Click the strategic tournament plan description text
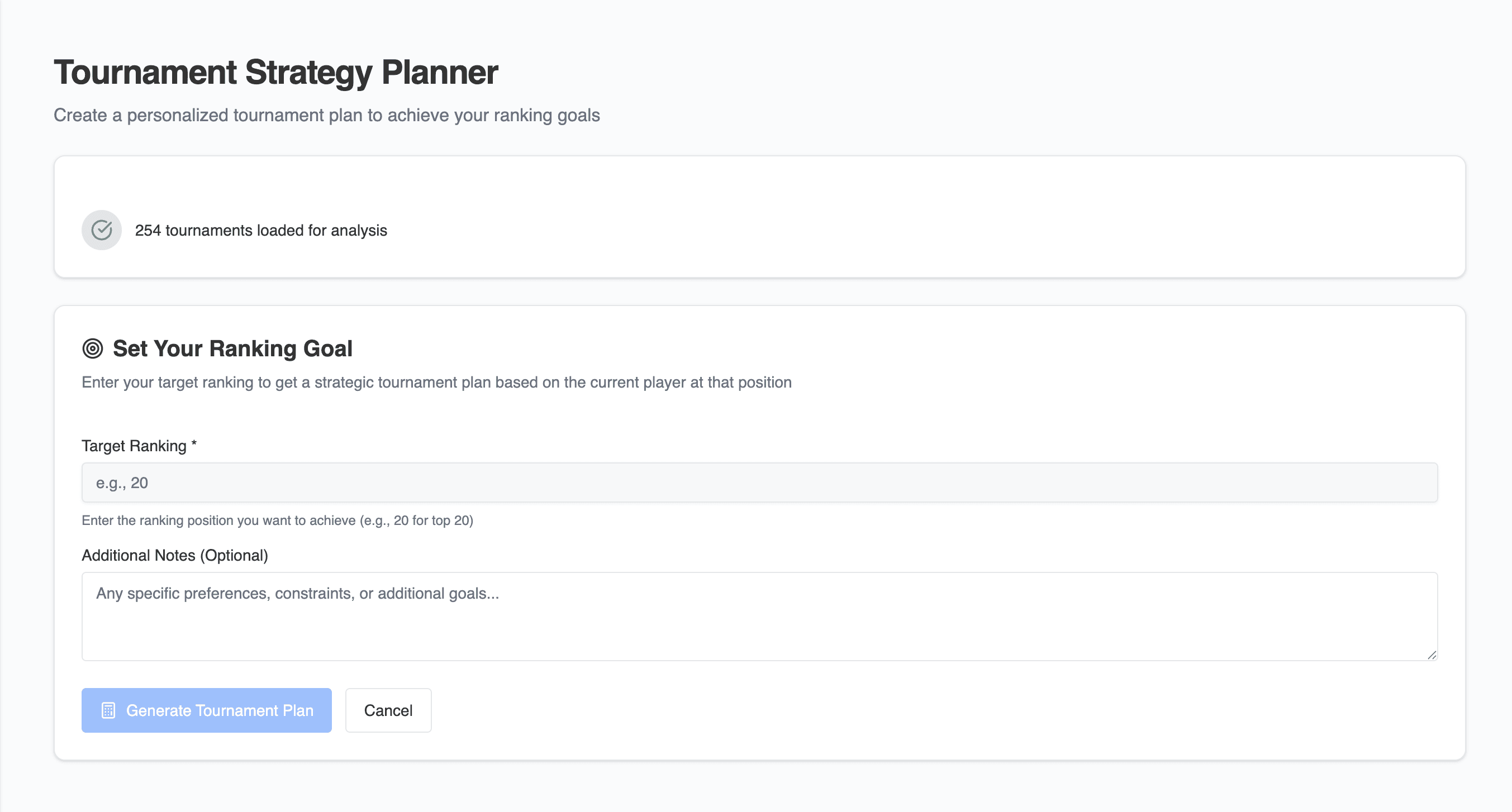Viewport: 1512px width, 812px height. pos(436,383)
